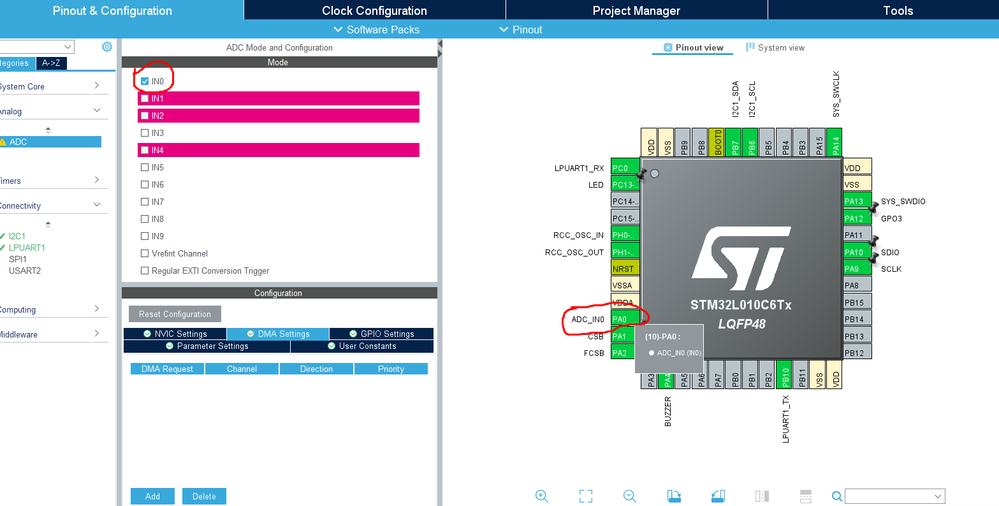Enable the IN5 ADC channel checkbox
This screenshot has width=999, height=506.
point(145,167)
